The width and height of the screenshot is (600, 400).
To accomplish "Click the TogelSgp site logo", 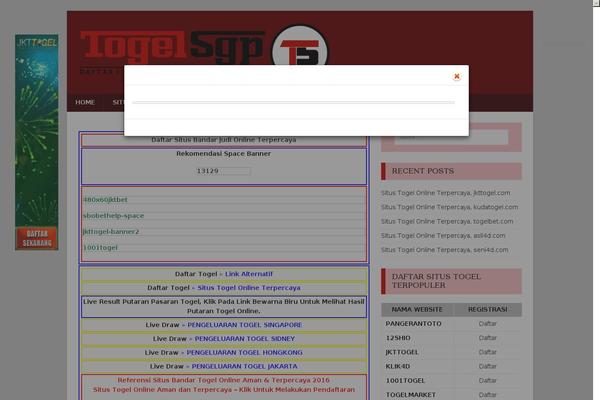I will (172, 47).
